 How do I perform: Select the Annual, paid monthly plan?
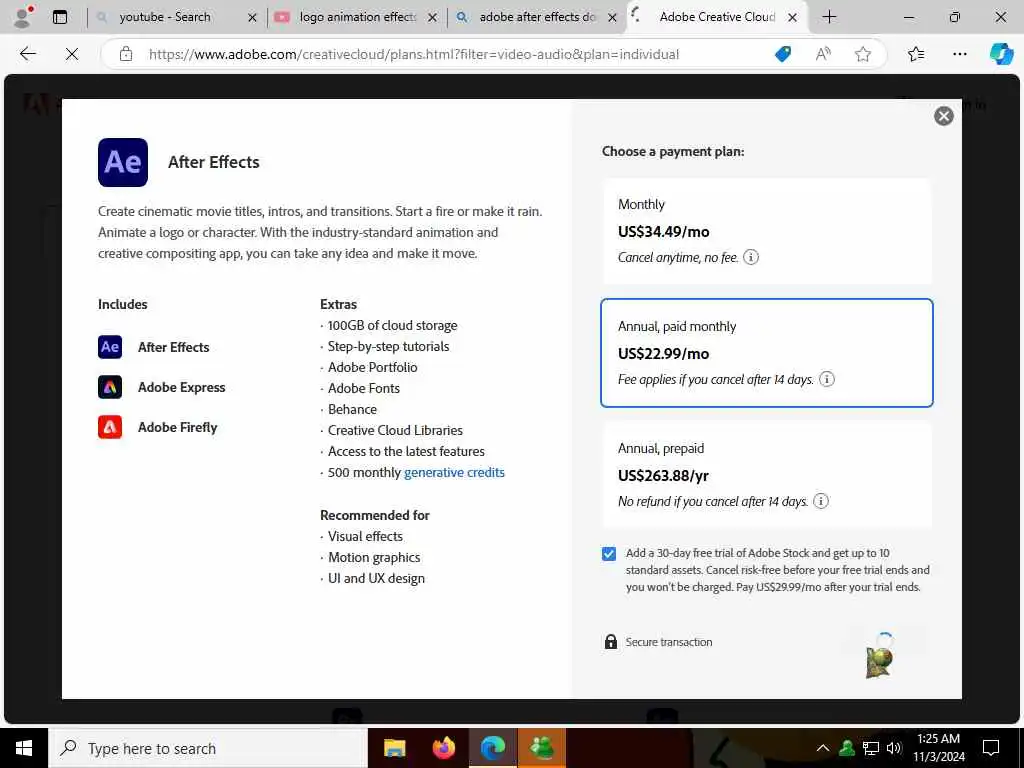767,353
